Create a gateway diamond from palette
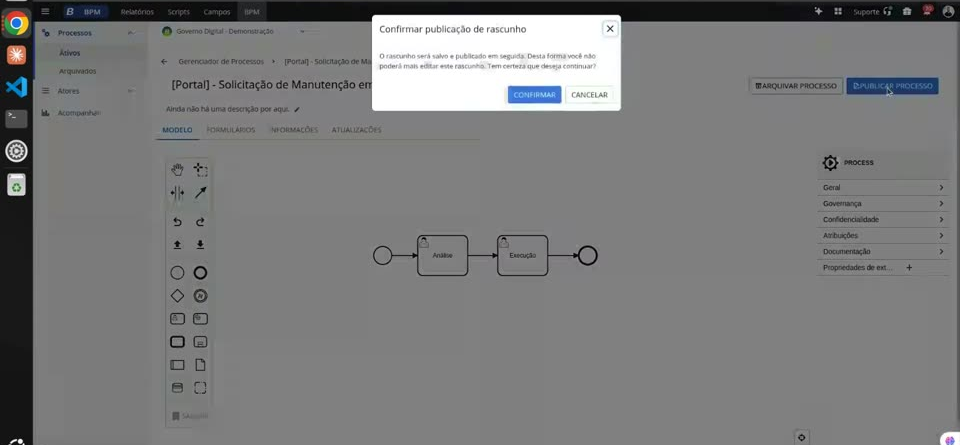 [x=177, y=296]
